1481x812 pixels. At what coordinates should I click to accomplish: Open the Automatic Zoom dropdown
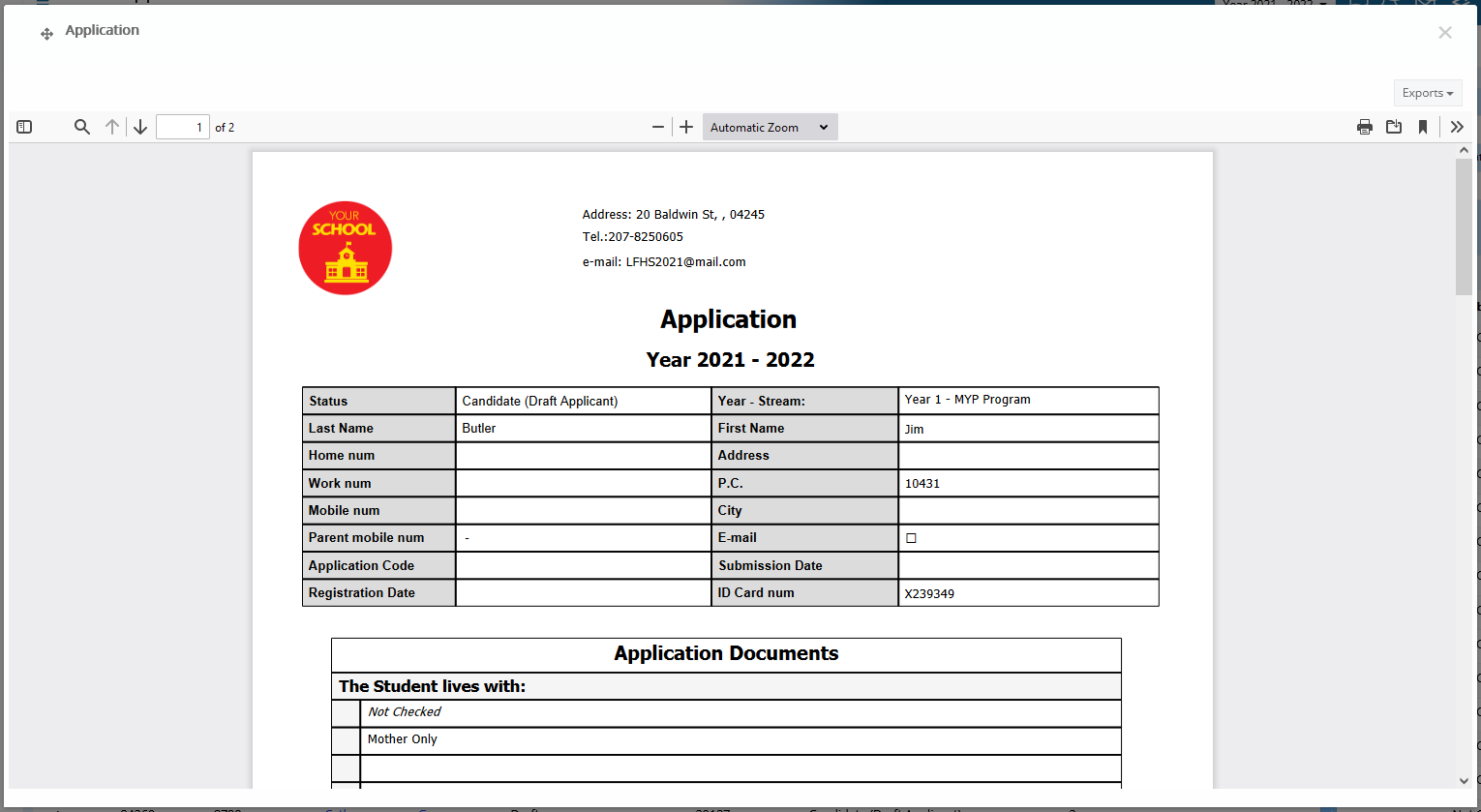point(770,127)
